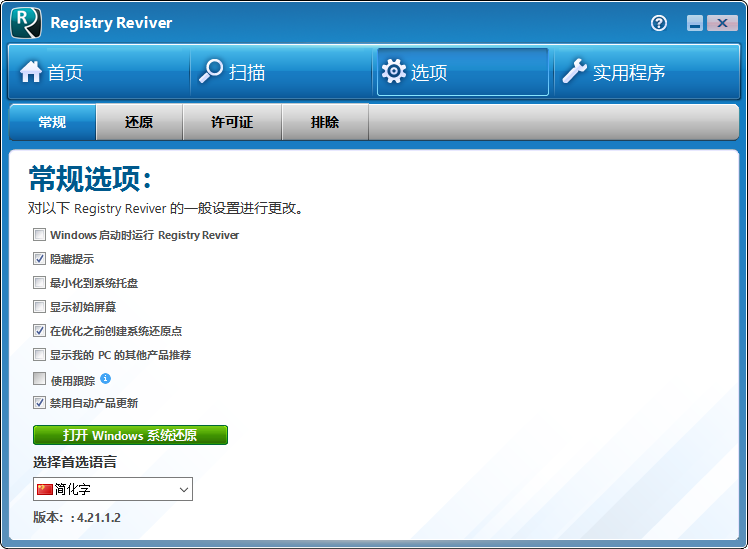Open the 许可证 license sub-tab
Viewport: 748px width, 549px height.
(232, 122)
